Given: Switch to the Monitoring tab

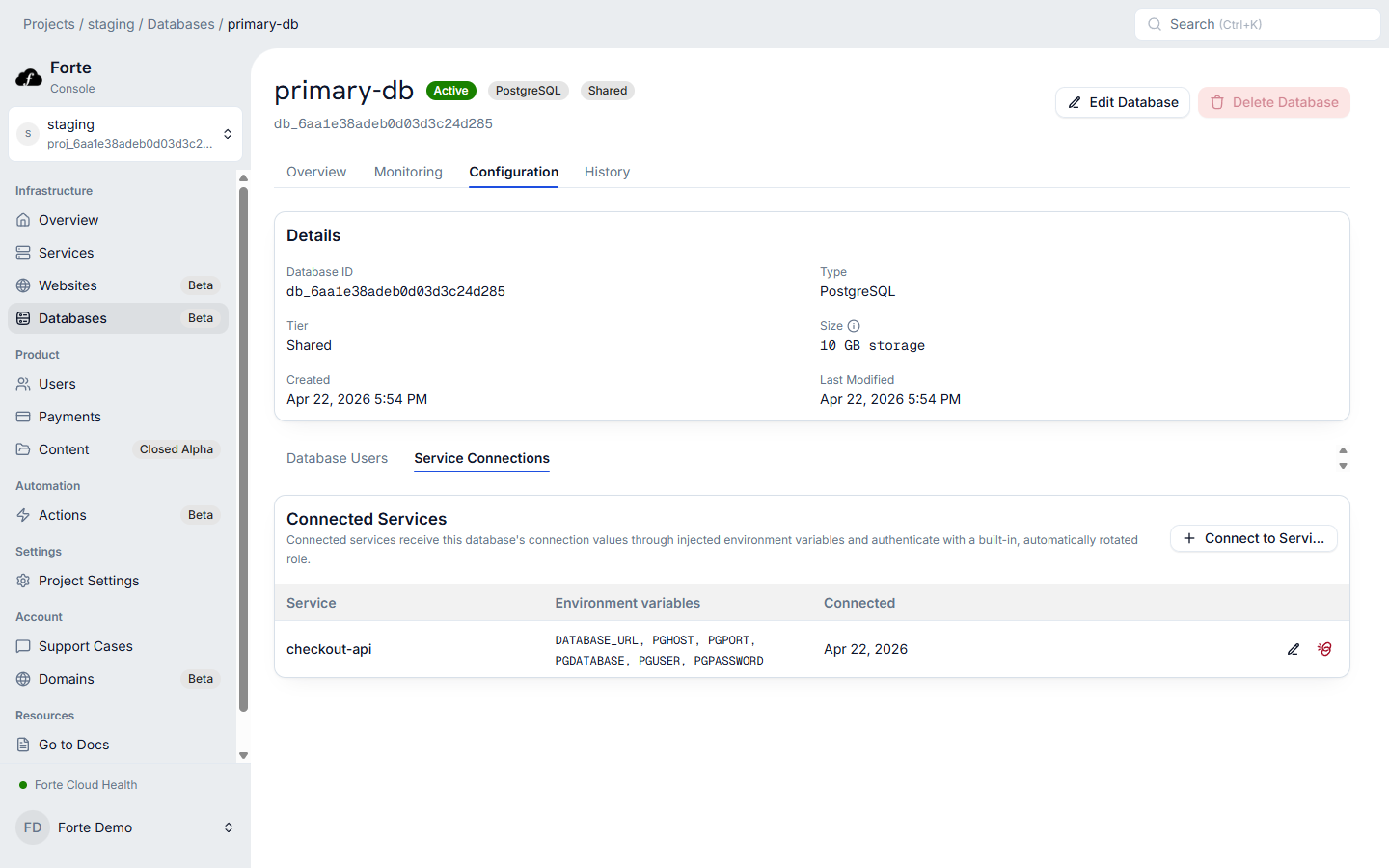Looking at the screenshot, I should (x=408, y=172).
